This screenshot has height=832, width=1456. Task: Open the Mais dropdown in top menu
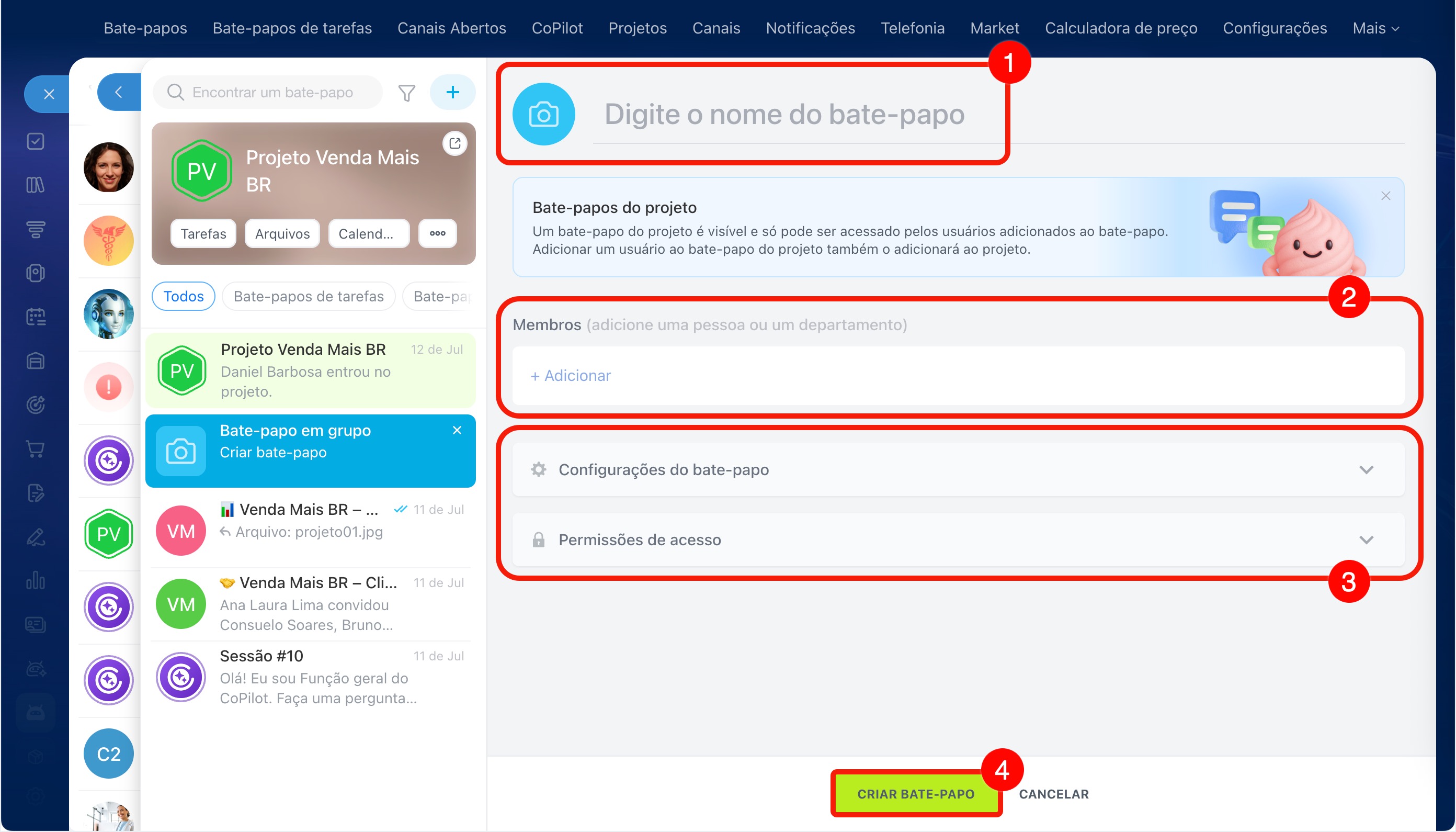tap(1375, 28)
